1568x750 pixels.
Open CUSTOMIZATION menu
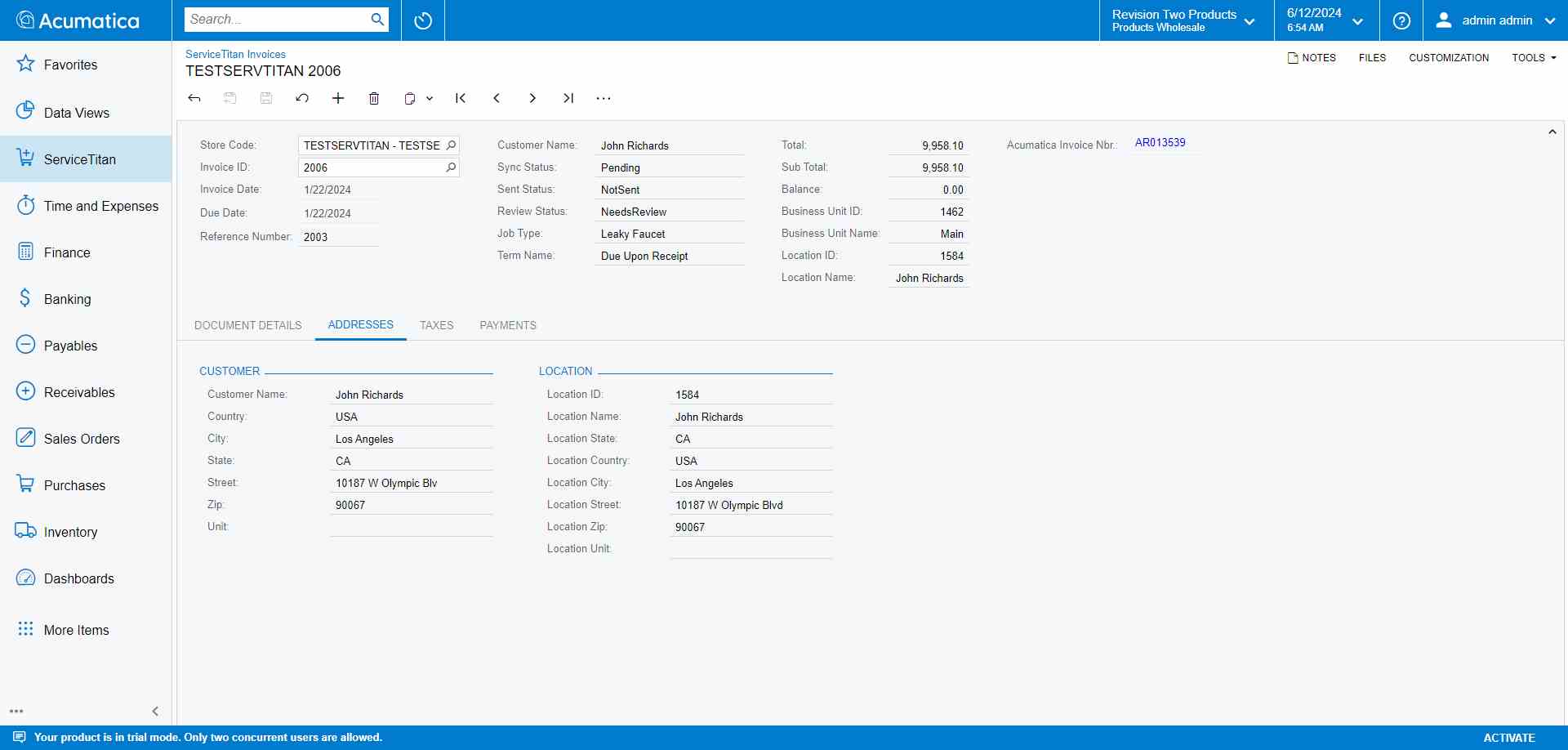pos(1449,58)
